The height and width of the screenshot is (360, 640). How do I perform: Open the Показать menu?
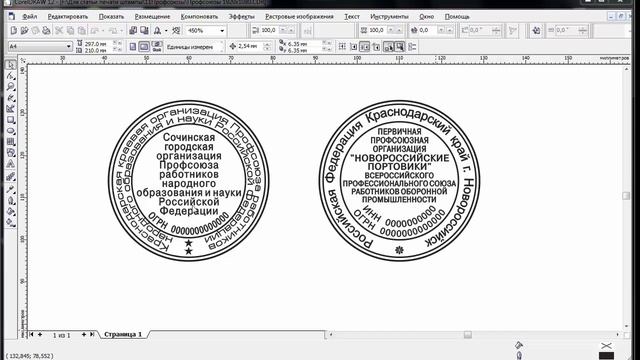click(x=111, y=17)
